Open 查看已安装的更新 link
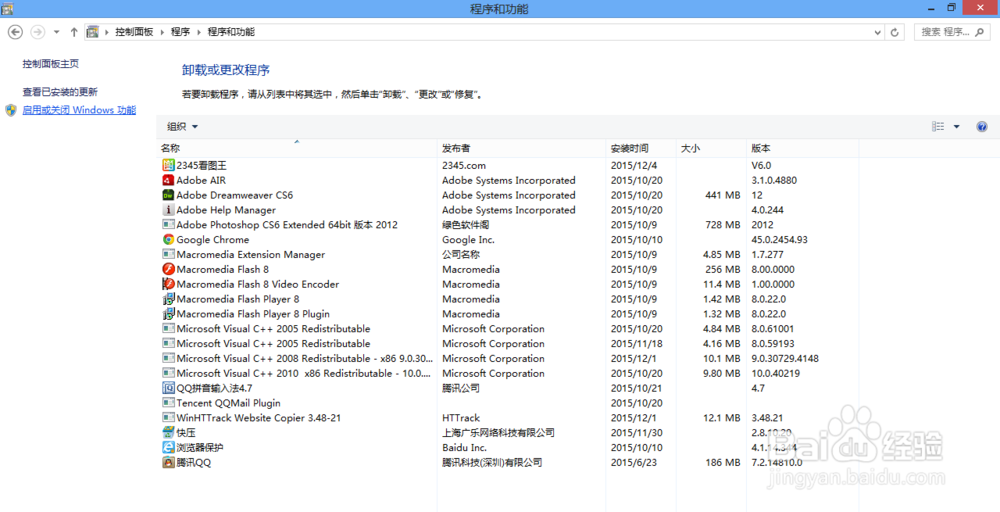The height and width of the screenshot is (512, 1000). click(60, 92)
